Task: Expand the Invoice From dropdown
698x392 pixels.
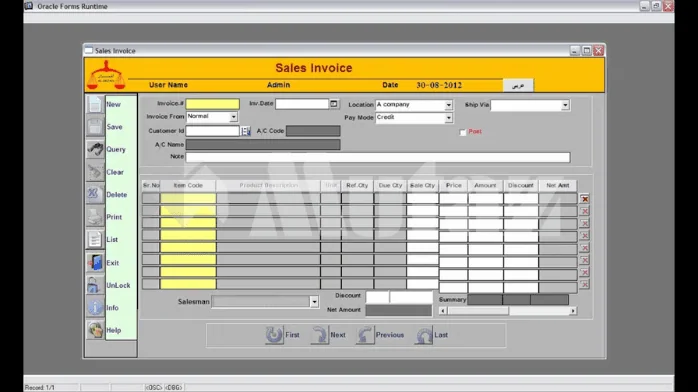Action: pyautogui.click(x=233, y=117)
